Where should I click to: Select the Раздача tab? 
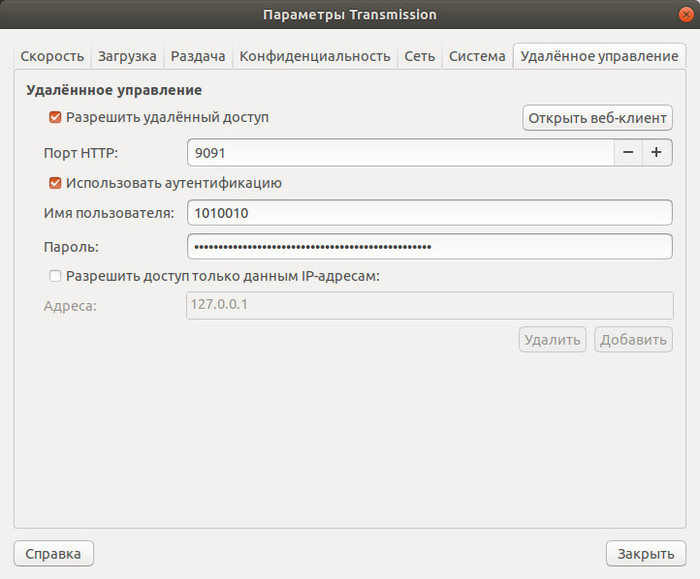[198, 56]
